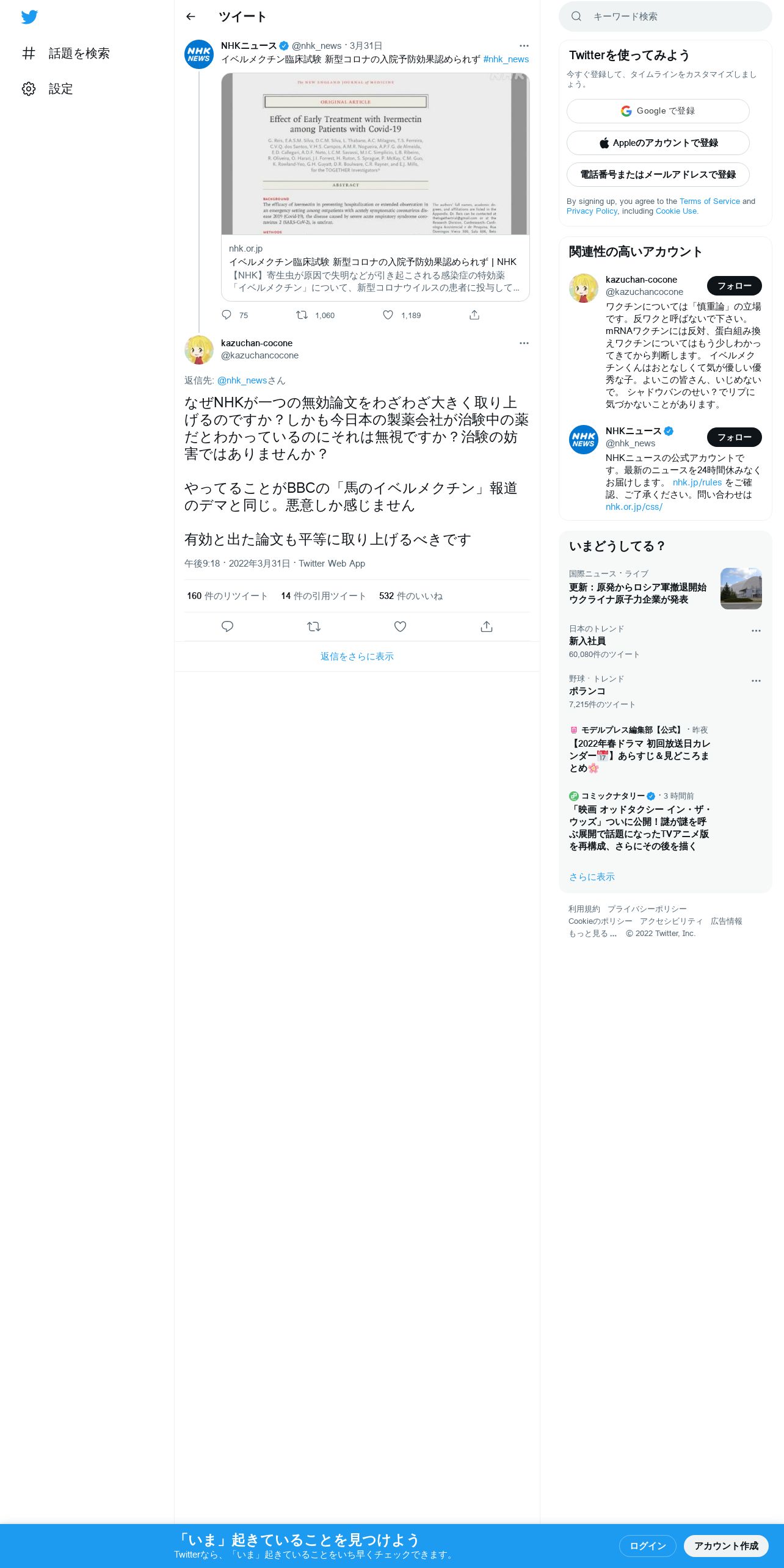This screenshot has width=784, height=1568.
Task: Like the NHK tweet with 1,189 likes
Action: [388, 315]
